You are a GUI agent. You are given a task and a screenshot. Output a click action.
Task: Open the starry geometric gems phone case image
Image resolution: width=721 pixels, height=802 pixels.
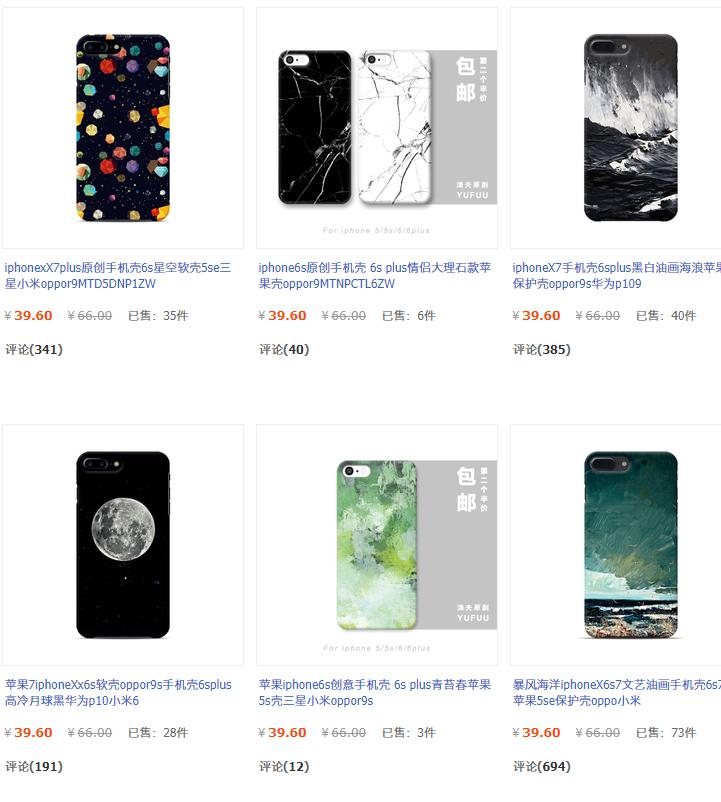[x=123, y=128]
